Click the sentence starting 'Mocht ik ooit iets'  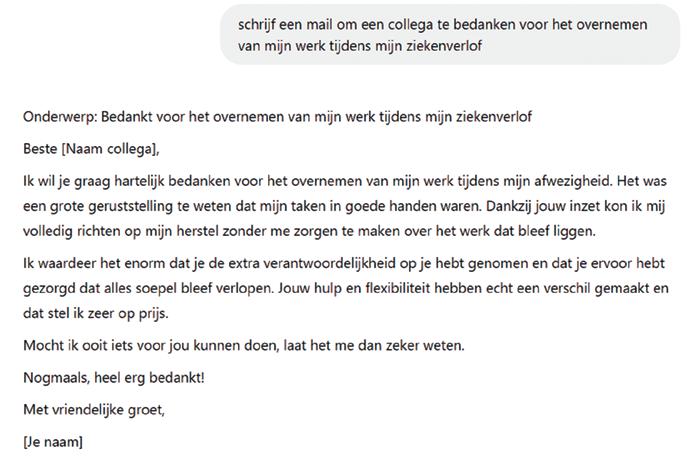tap(244, 345)
